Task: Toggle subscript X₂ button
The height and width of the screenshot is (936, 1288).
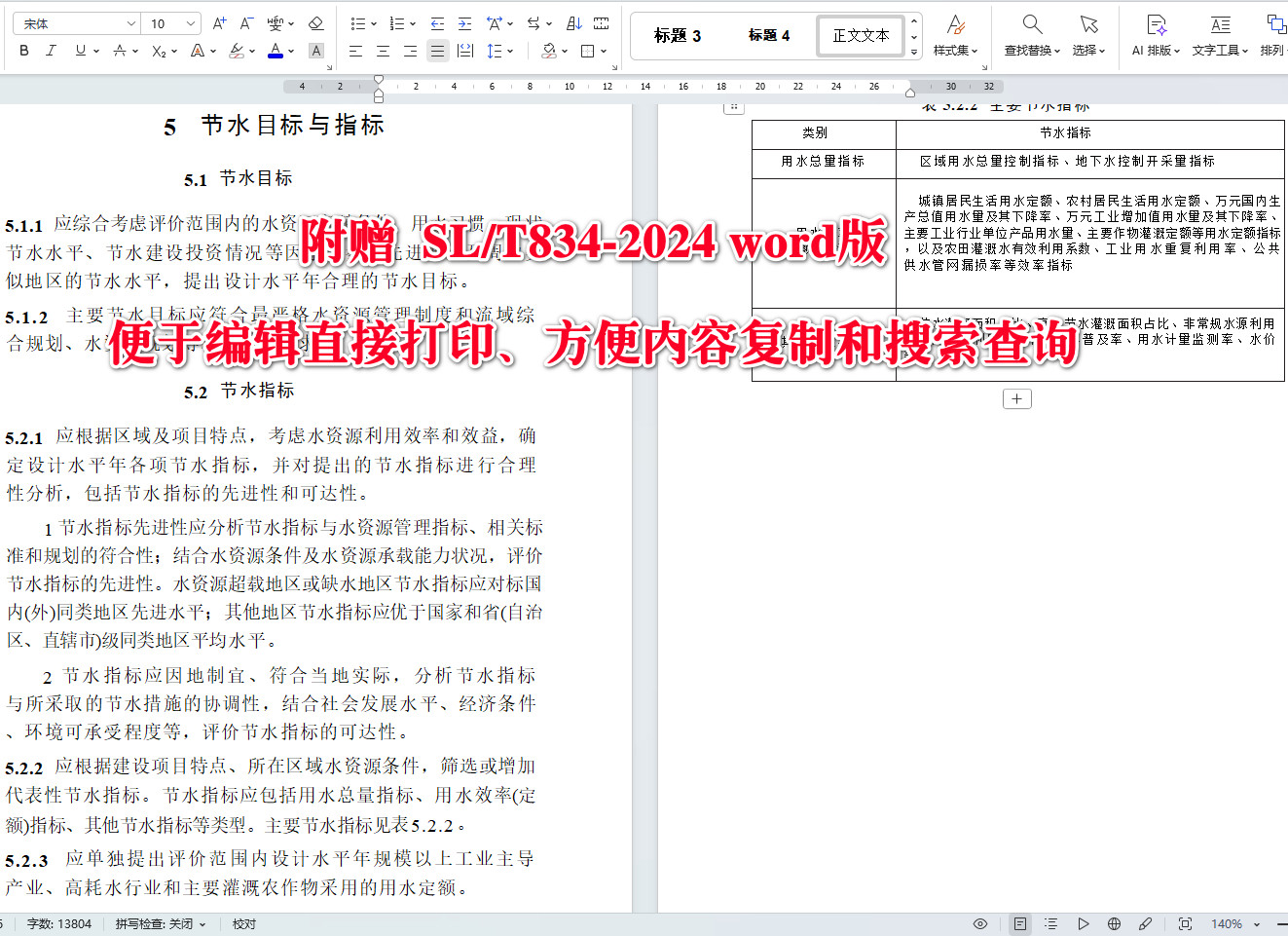Action: pyautogui.click(x=160, y=51)
